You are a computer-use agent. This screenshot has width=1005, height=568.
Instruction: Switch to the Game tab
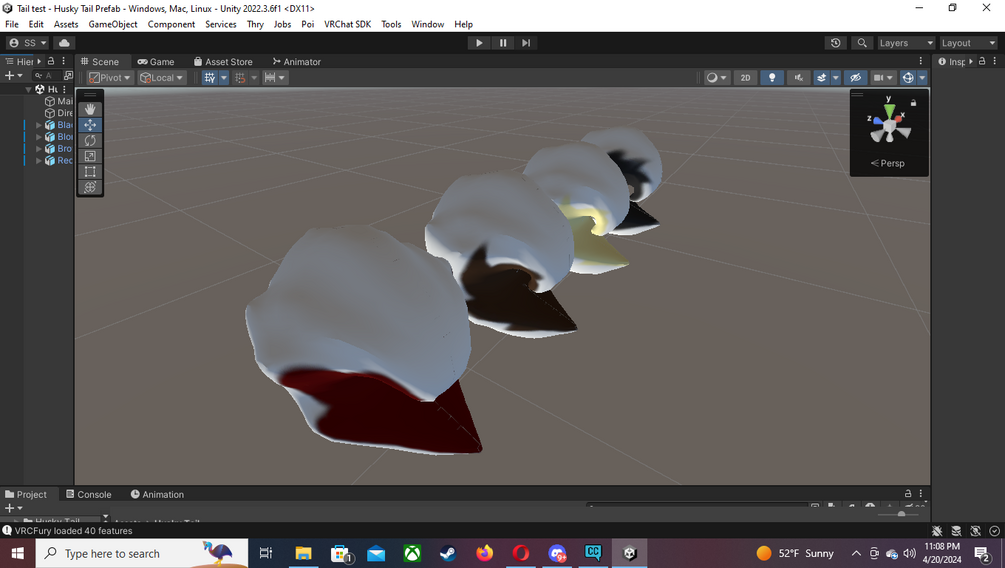pos(156,62)
